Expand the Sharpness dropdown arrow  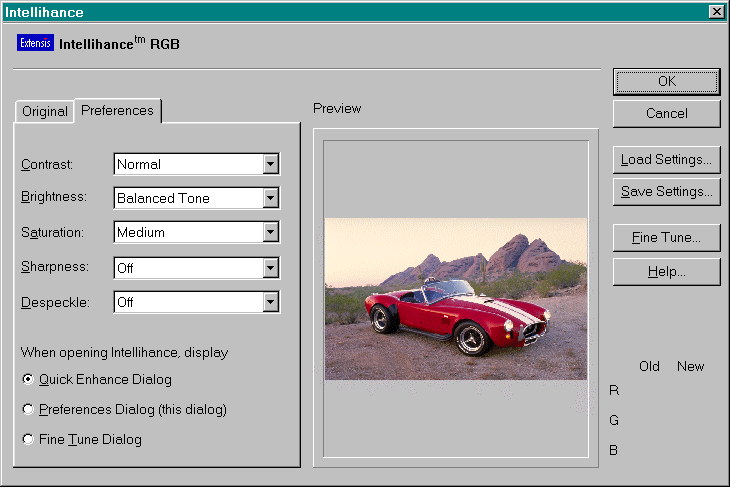point(270,268)
